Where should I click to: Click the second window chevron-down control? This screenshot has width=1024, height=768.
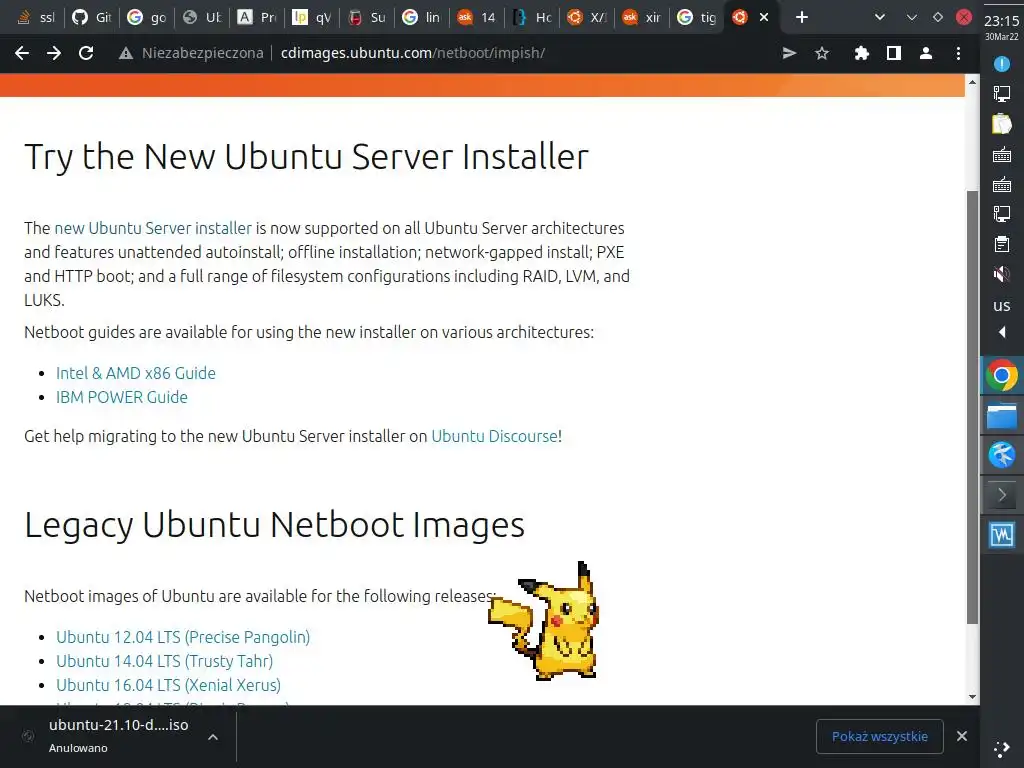point(912,18)
